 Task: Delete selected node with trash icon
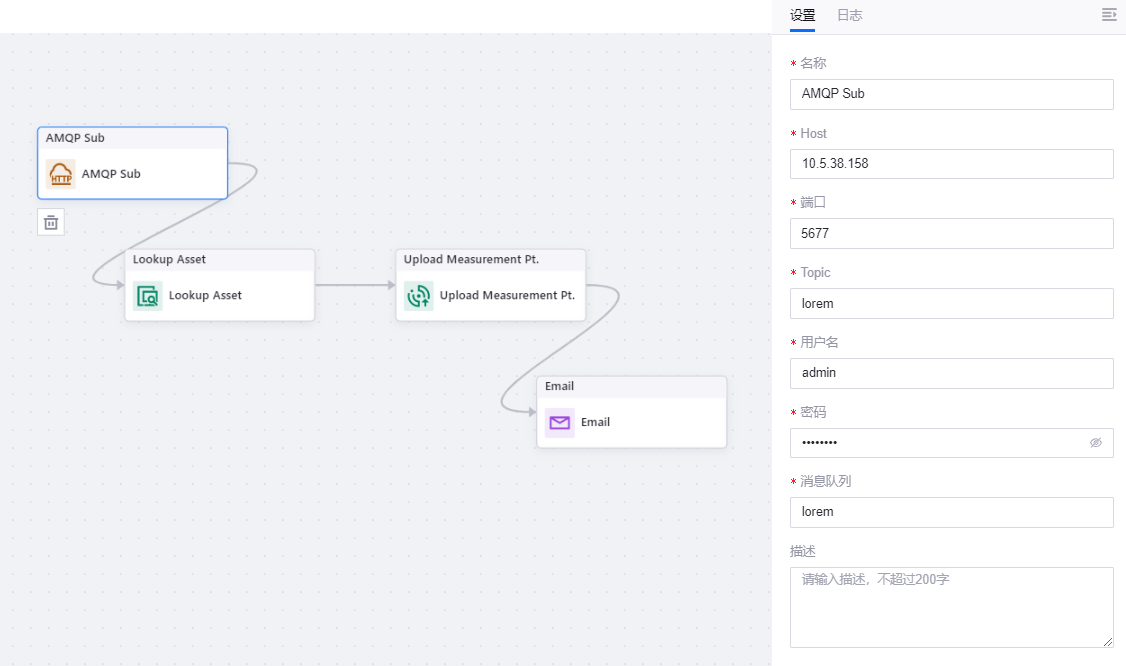[51, 222]
